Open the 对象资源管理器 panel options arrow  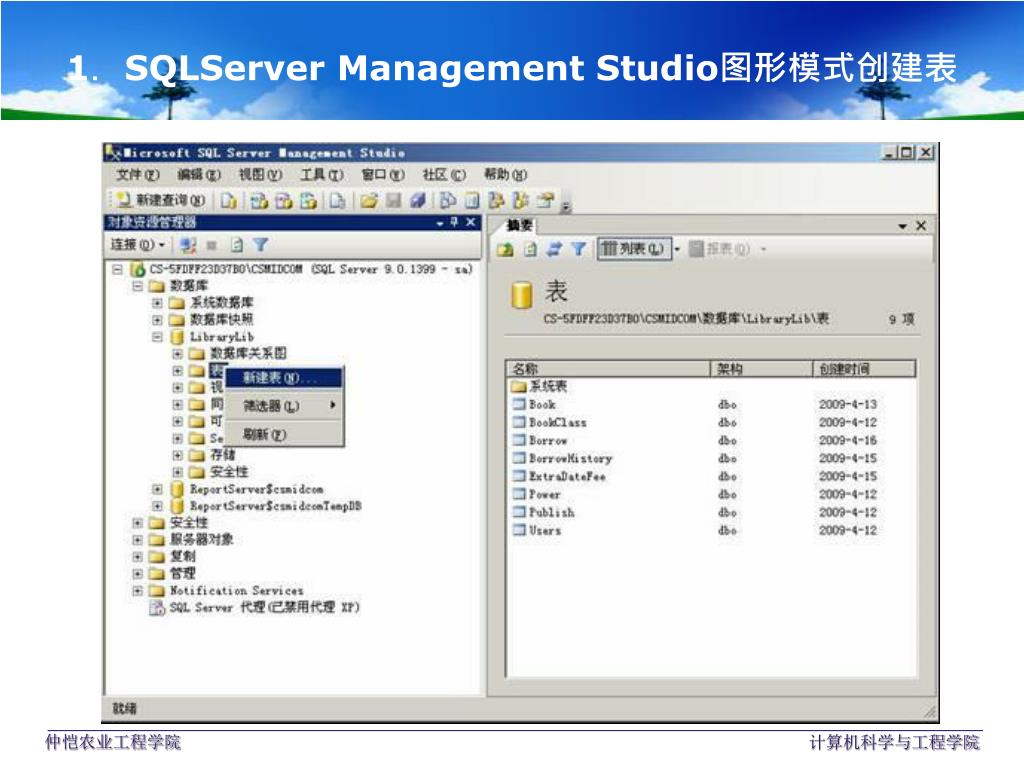coord(440,223)
